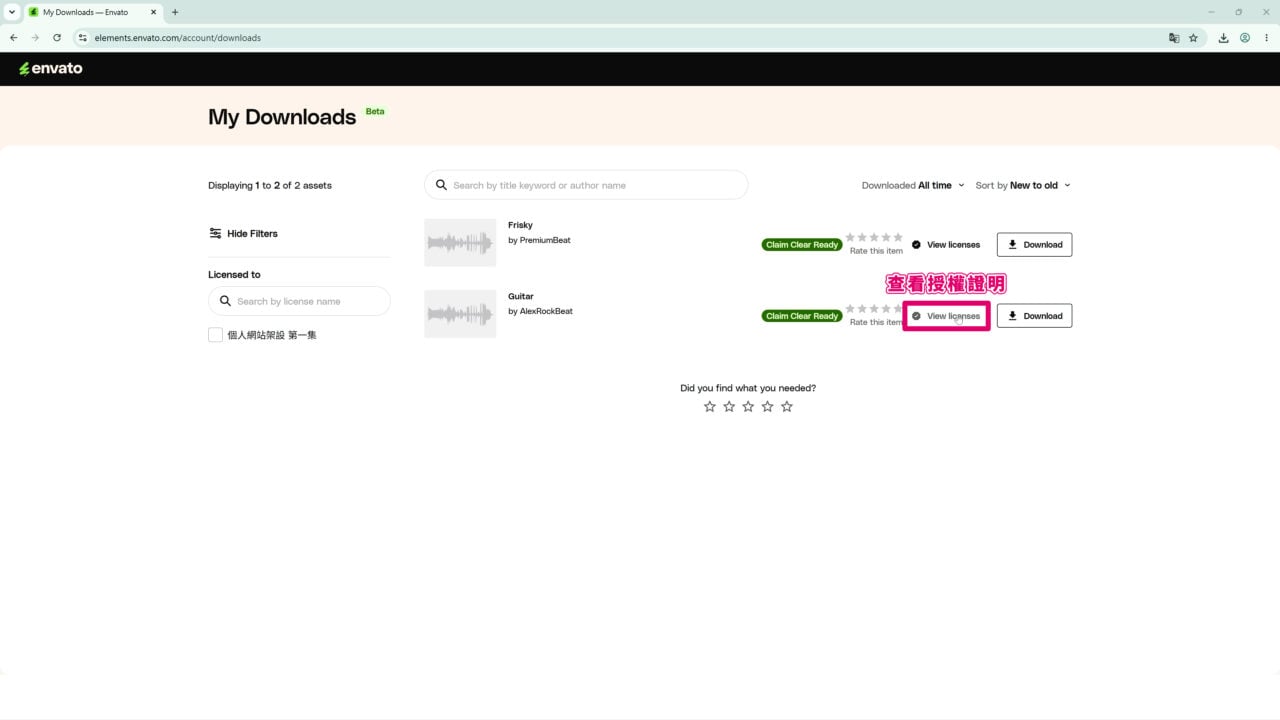
Task: Open Chrome three-dot menu
Action: click(1266, 38)
